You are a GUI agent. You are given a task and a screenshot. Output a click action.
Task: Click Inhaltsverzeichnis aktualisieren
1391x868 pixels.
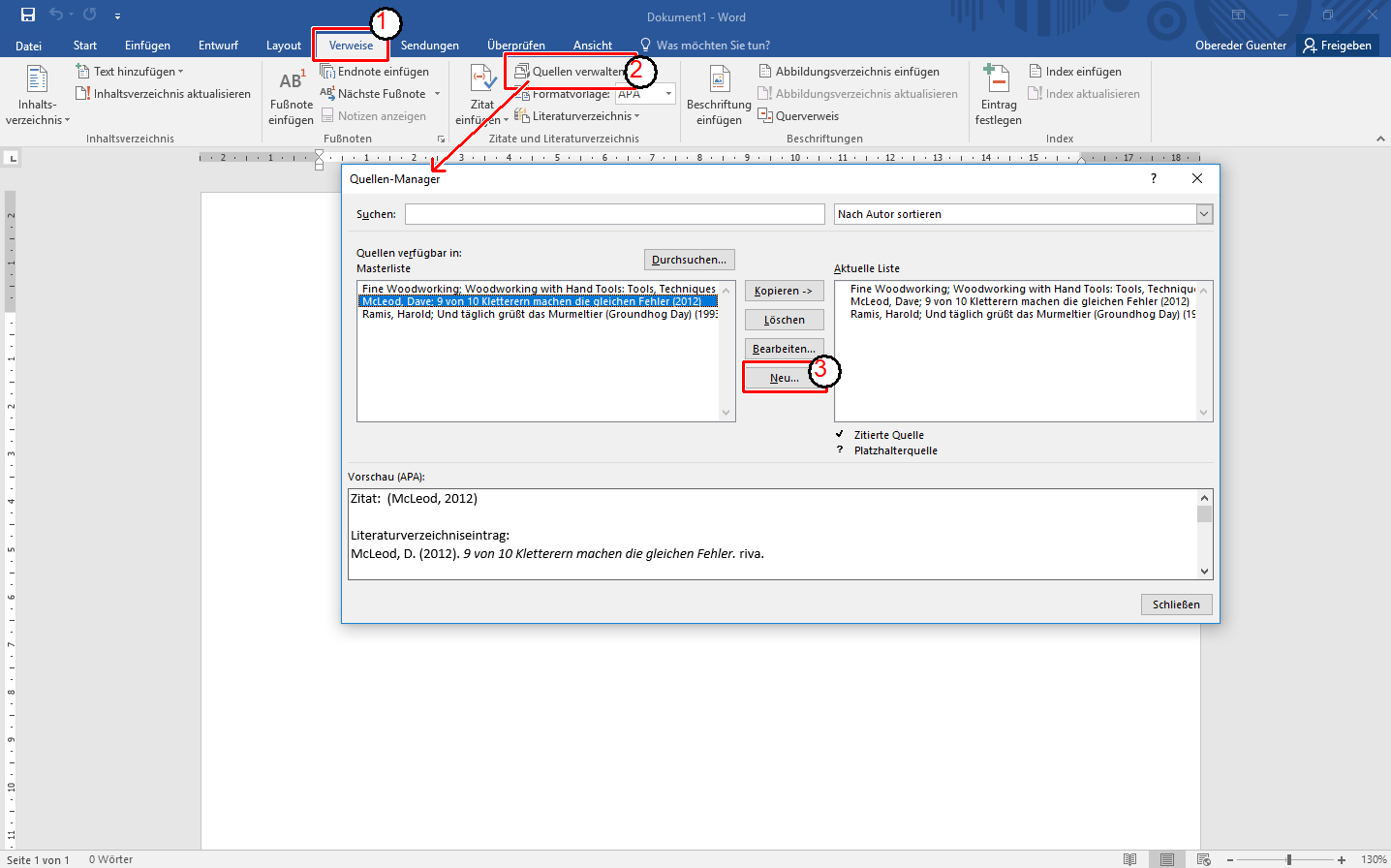pyautogui.click(x=163, y=94)
